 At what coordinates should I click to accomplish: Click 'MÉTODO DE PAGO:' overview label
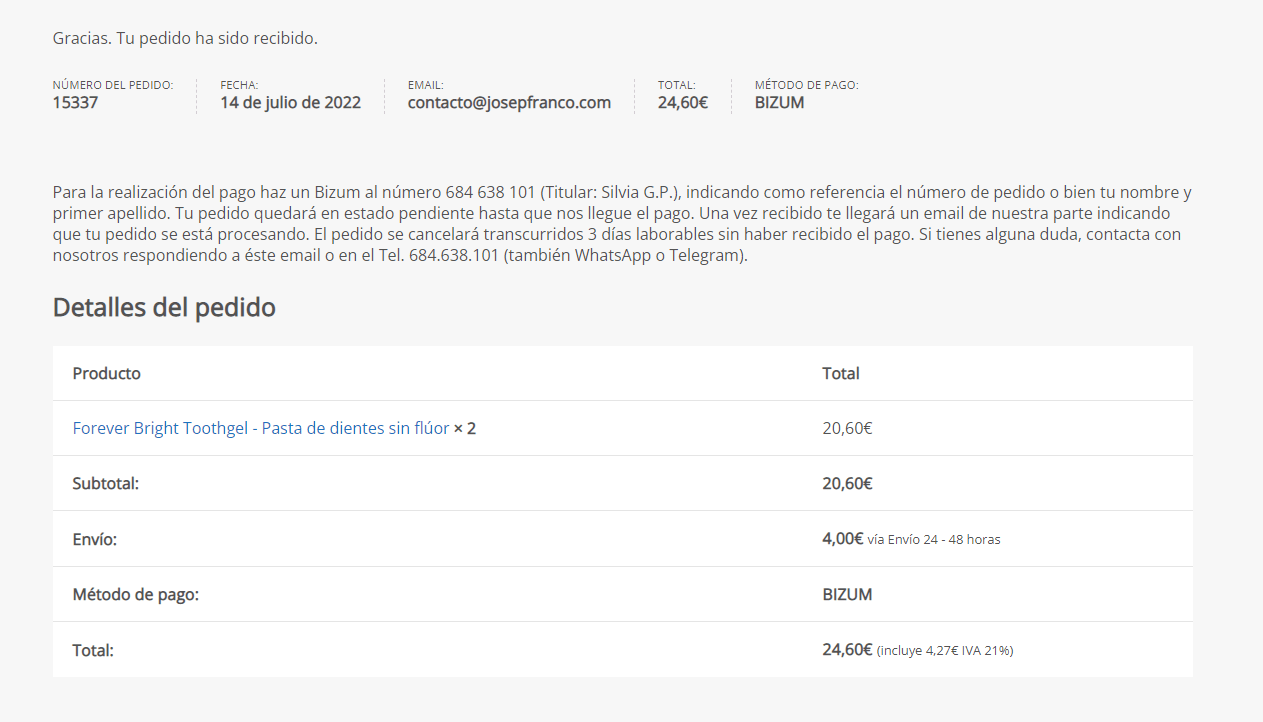[807, 85]
